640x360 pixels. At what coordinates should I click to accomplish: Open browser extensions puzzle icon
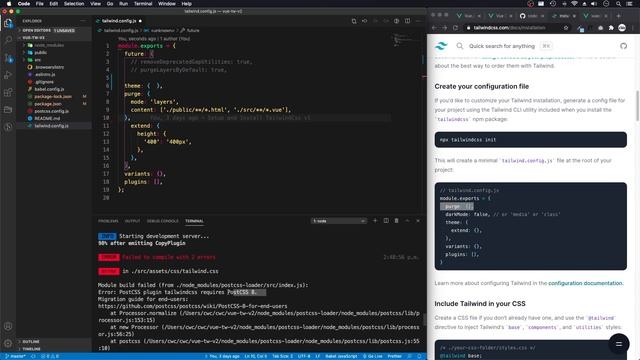click(611, 28)
